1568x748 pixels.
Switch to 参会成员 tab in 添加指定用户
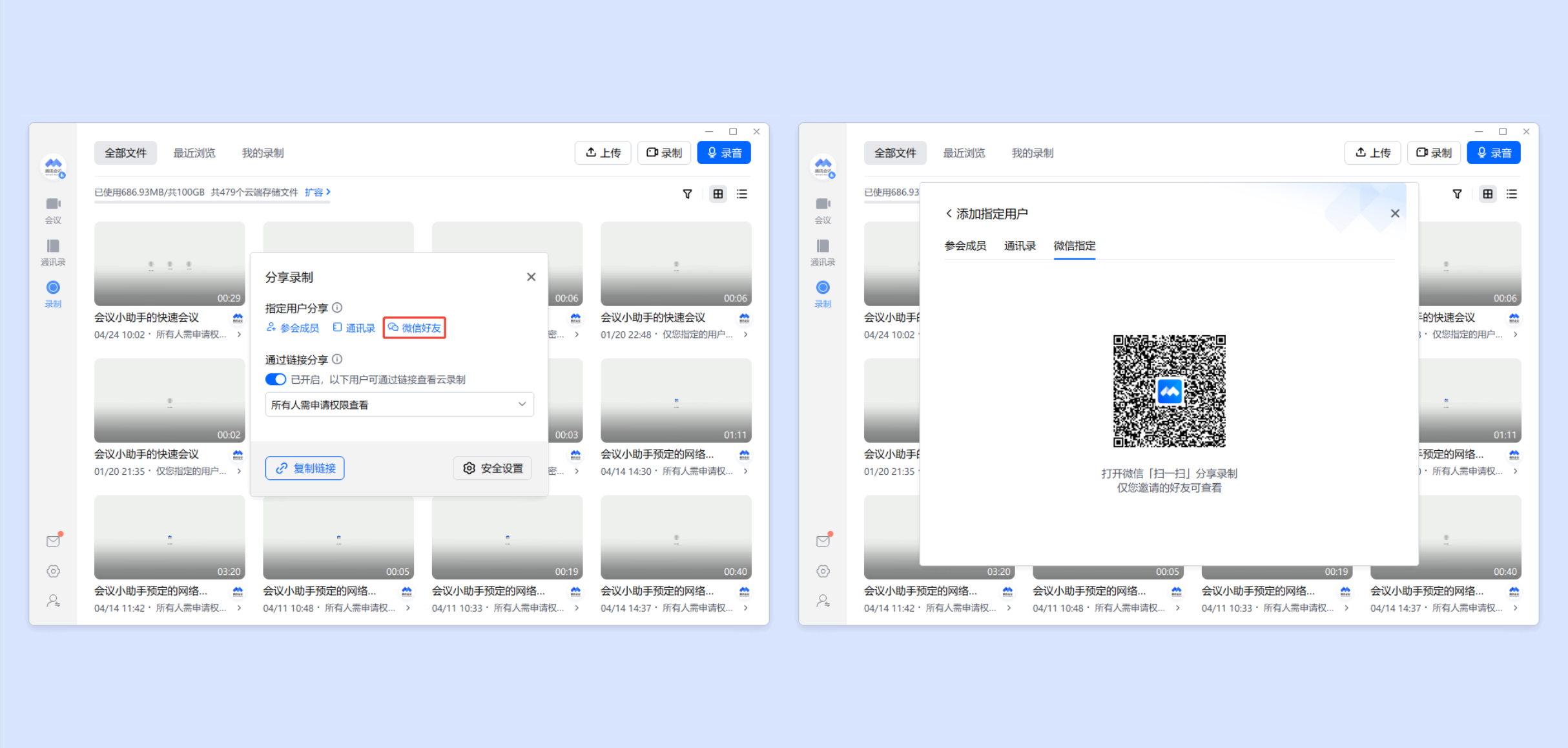coord(965,245)
